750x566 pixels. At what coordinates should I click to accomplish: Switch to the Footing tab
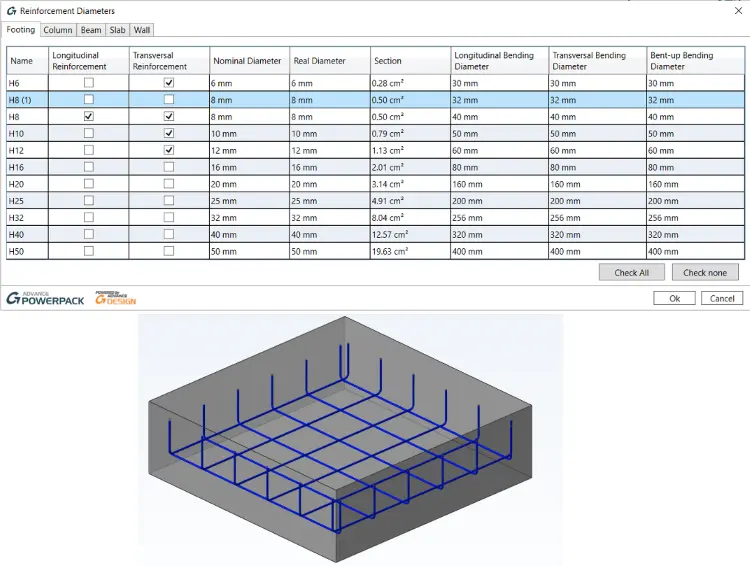[x=21, y=30]
